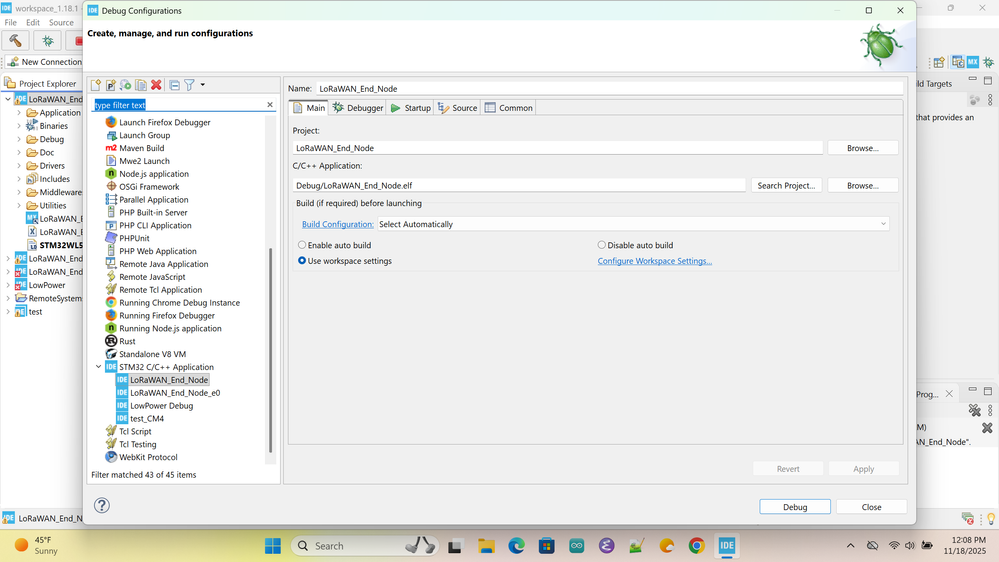This screenshot has width=999, height=562.
Task: Delete selected launch configuration with red X
Action: tap(156, 85)
